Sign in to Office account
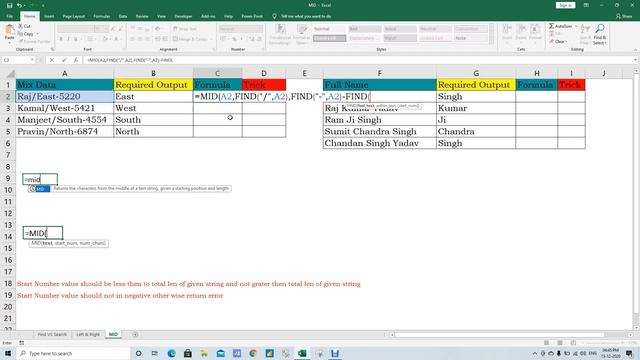 (565, 5)
